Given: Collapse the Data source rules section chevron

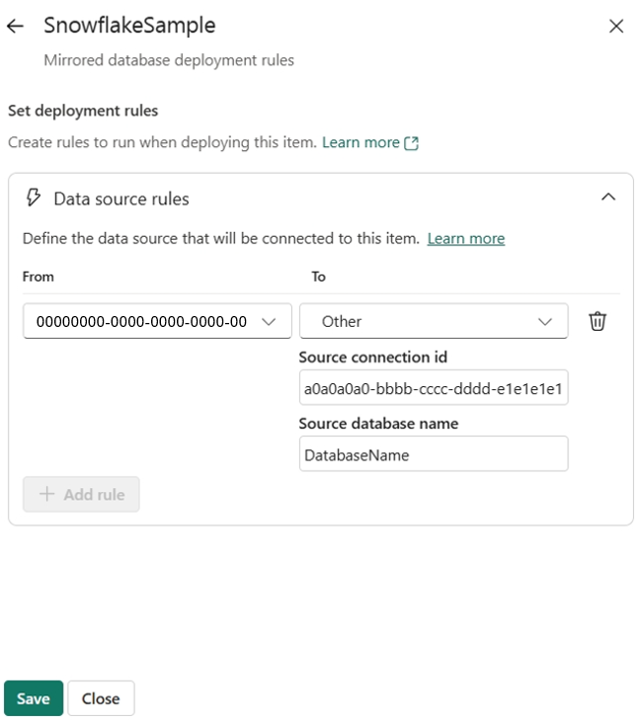Looking at the screenshot, I should click(x=608, y=198).
